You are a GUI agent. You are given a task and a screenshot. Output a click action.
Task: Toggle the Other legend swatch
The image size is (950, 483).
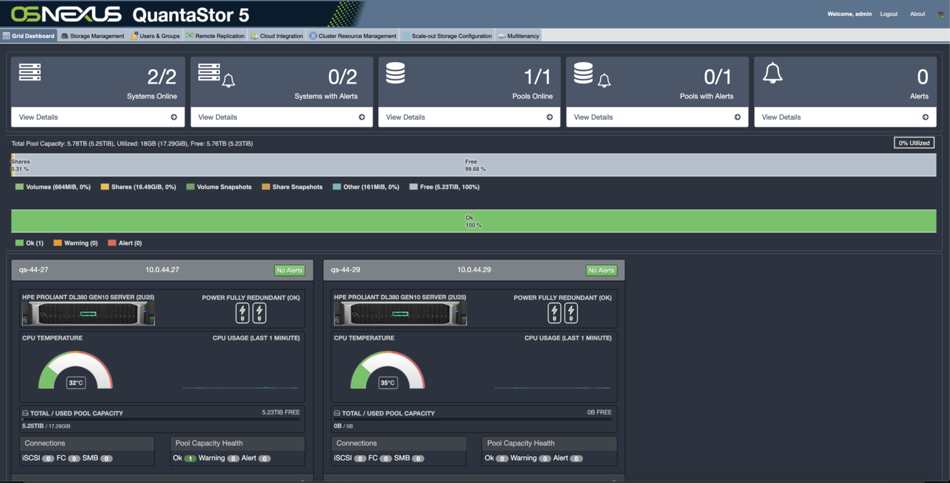[337, 187]
